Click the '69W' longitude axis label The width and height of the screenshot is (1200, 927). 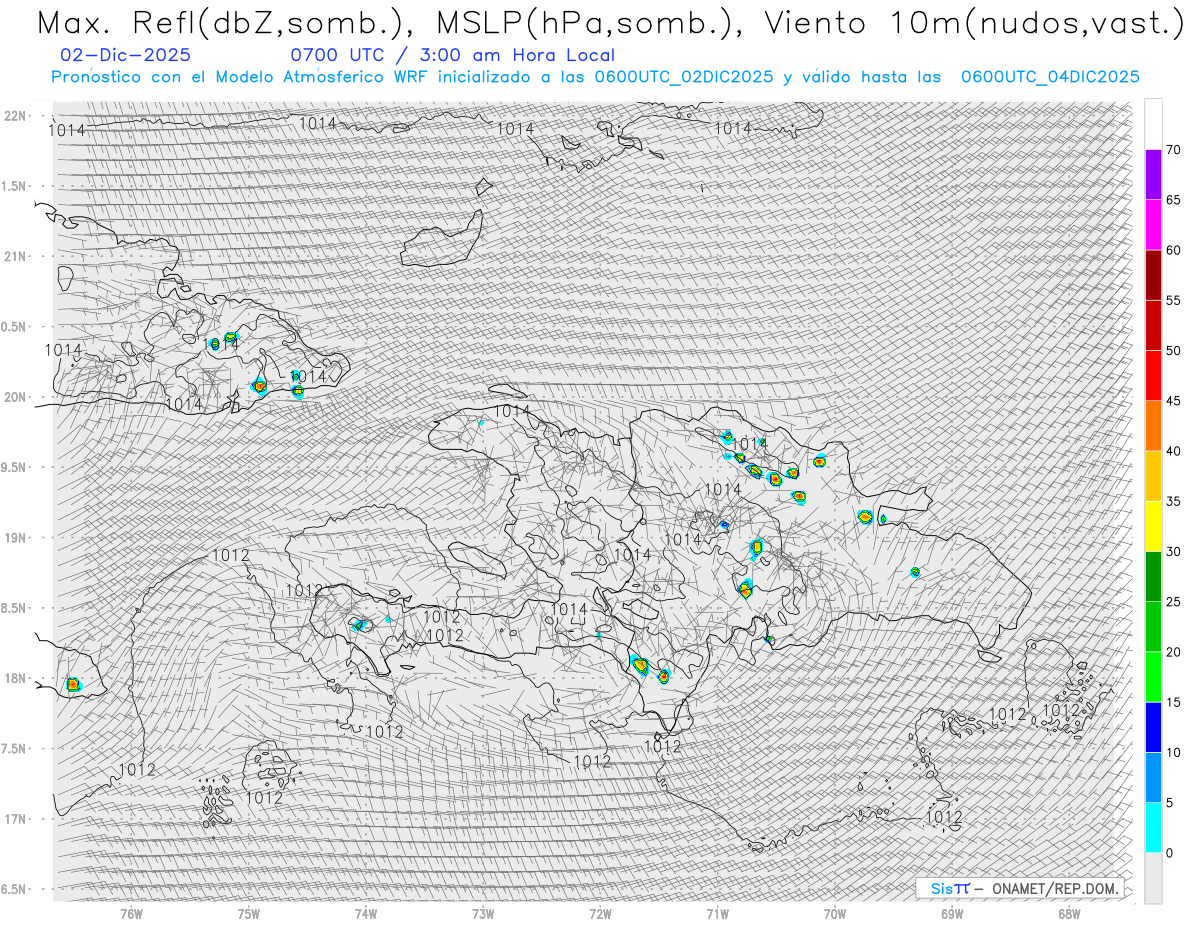coord(952,912)
